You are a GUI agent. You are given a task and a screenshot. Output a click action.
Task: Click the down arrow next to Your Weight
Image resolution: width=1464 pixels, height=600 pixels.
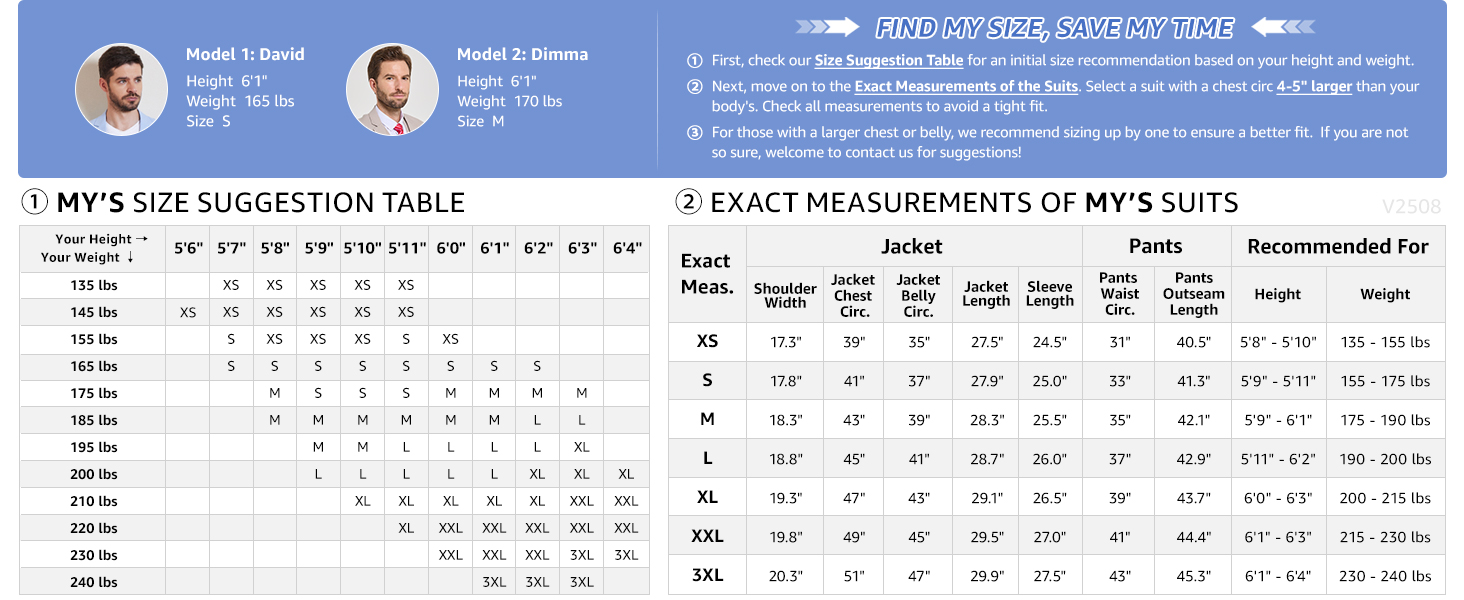coord(130,258)
